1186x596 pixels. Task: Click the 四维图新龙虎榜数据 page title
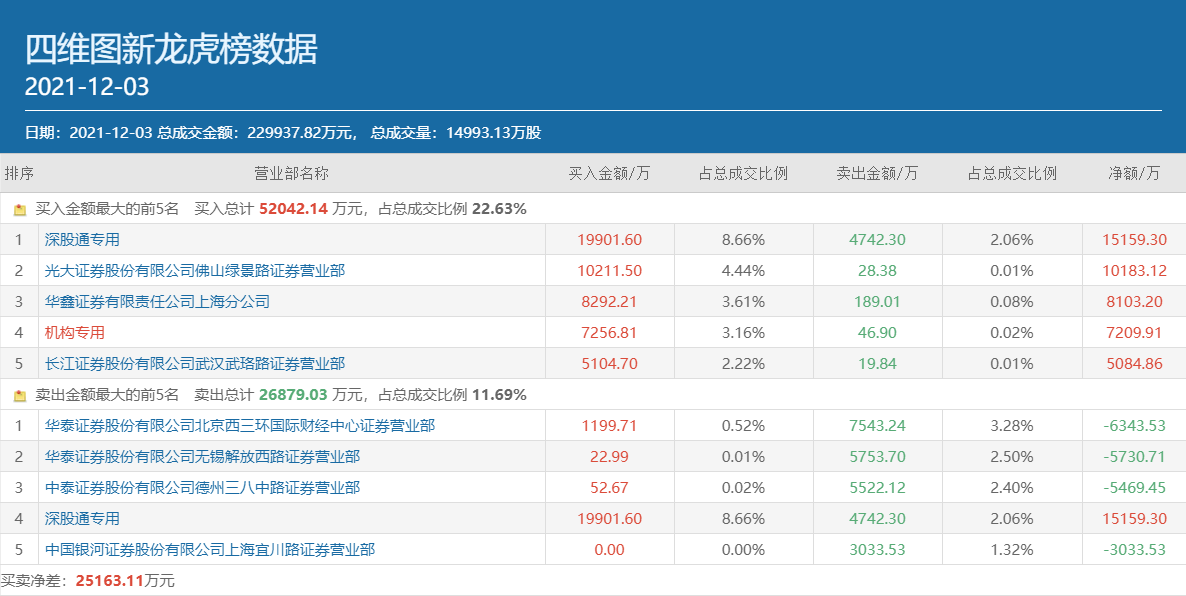(x=171, y=48)
